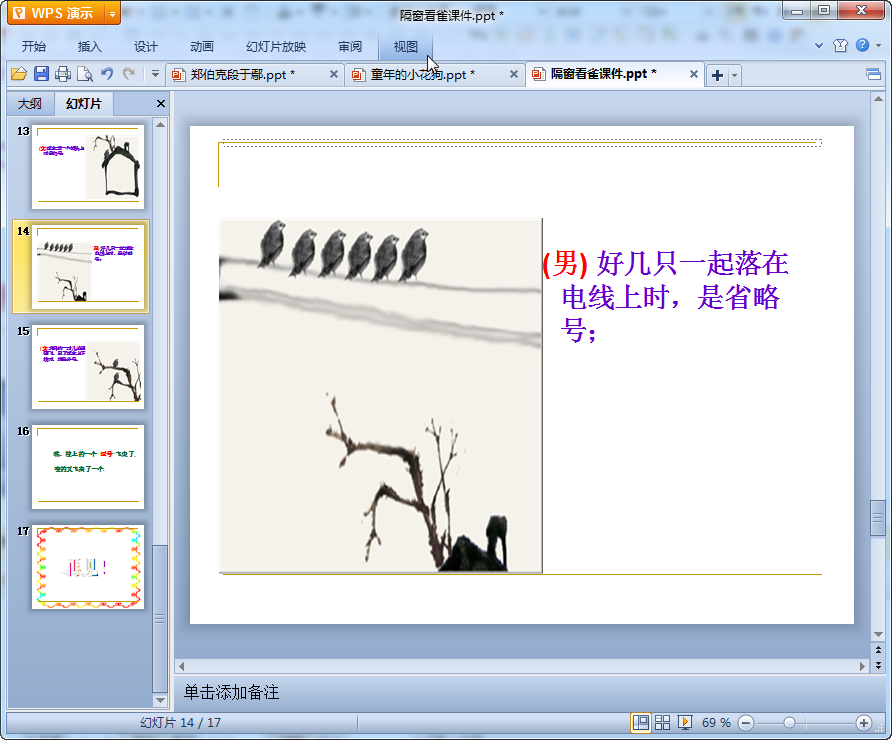Switch to Slide Sorter view icon
Image resolution: width=892 pixels, height=740 pixels.
point(662,722)
